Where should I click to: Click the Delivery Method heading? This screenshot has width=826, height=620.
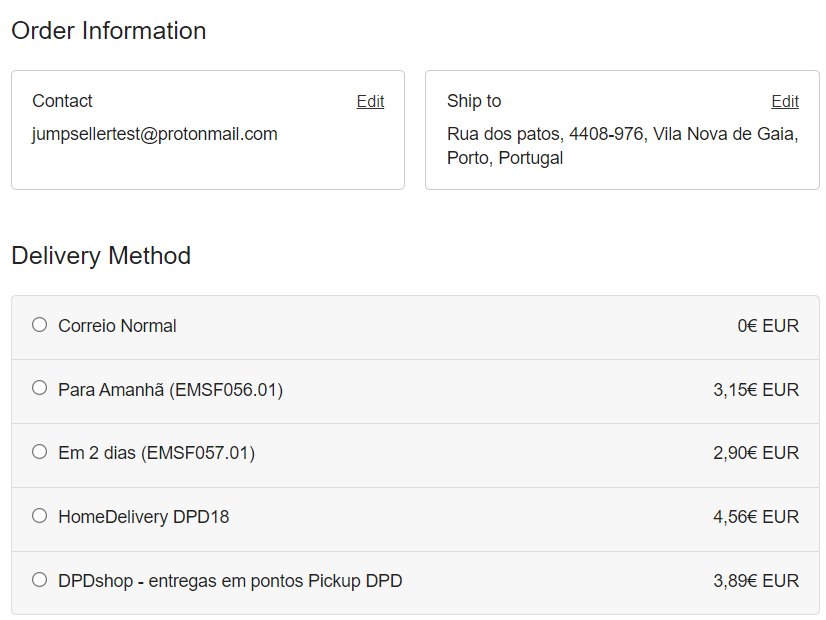pos(101,256)
